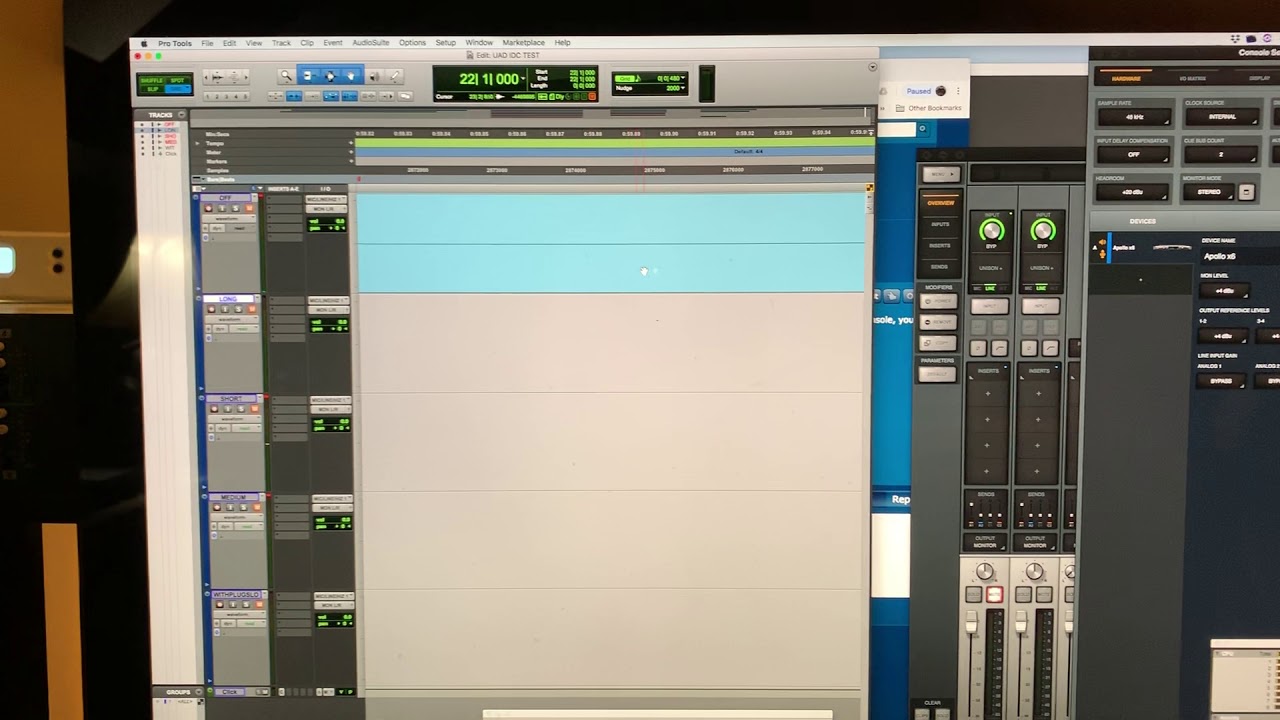
Task: Open the Sample Rate 48 kHz dropdown
Action: pyautogui.click(x=1134, y=117)
